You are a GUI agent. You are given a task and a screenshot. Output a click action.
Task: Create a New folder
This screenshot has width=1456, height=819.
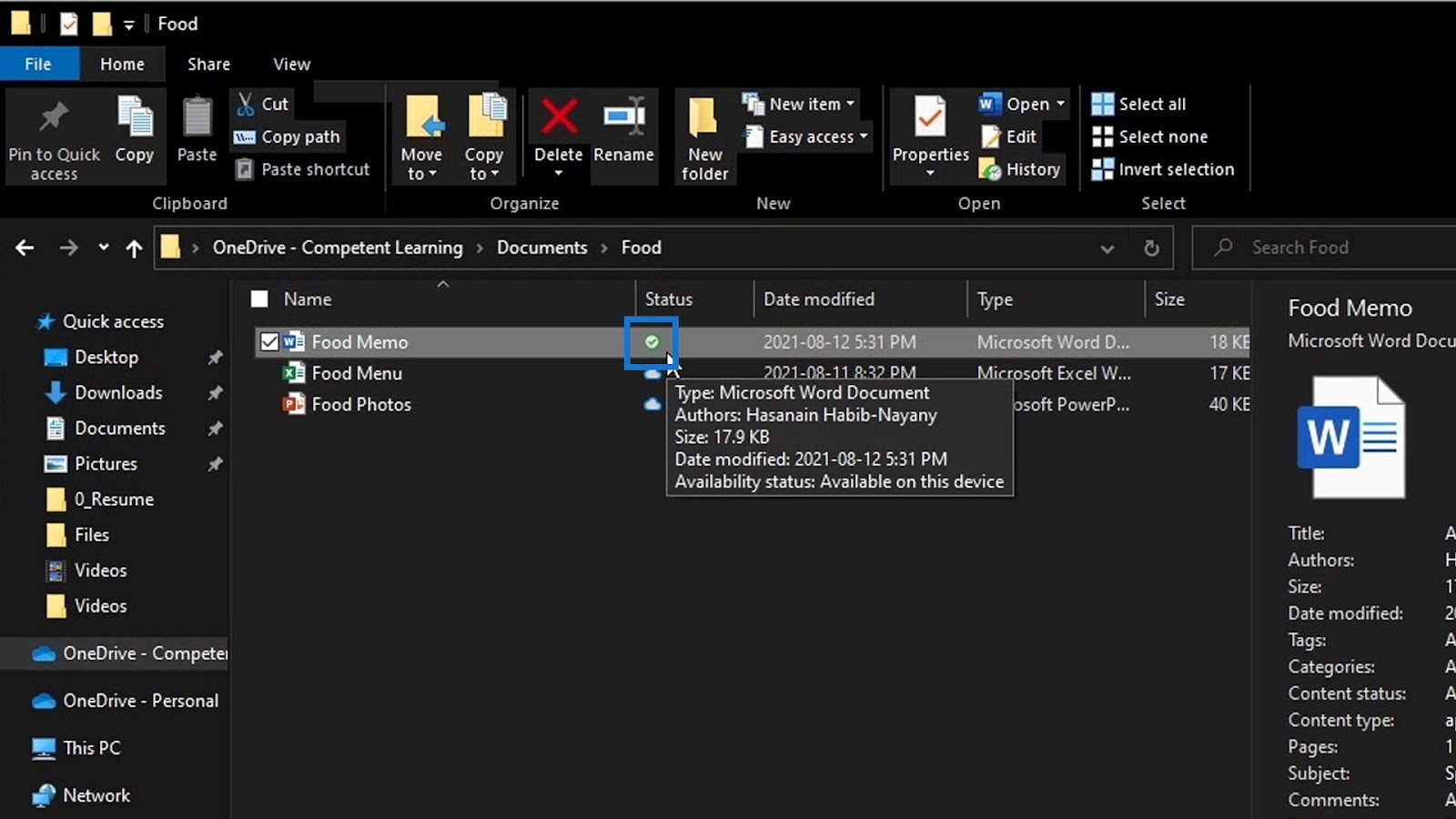(x=705, y=139)
